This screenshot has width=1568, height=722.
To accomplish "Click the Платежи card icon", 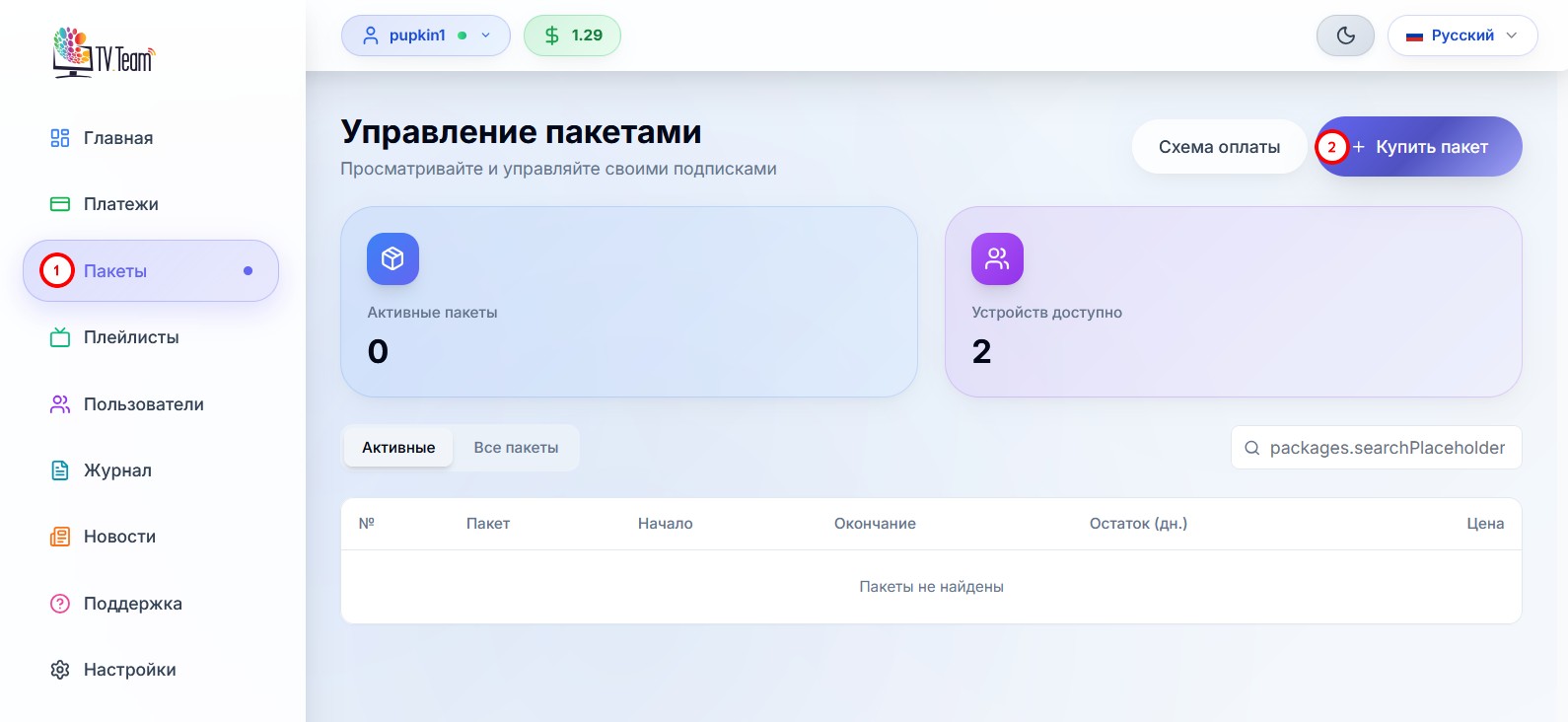I will pyautogui.click(x=60, y=204).
